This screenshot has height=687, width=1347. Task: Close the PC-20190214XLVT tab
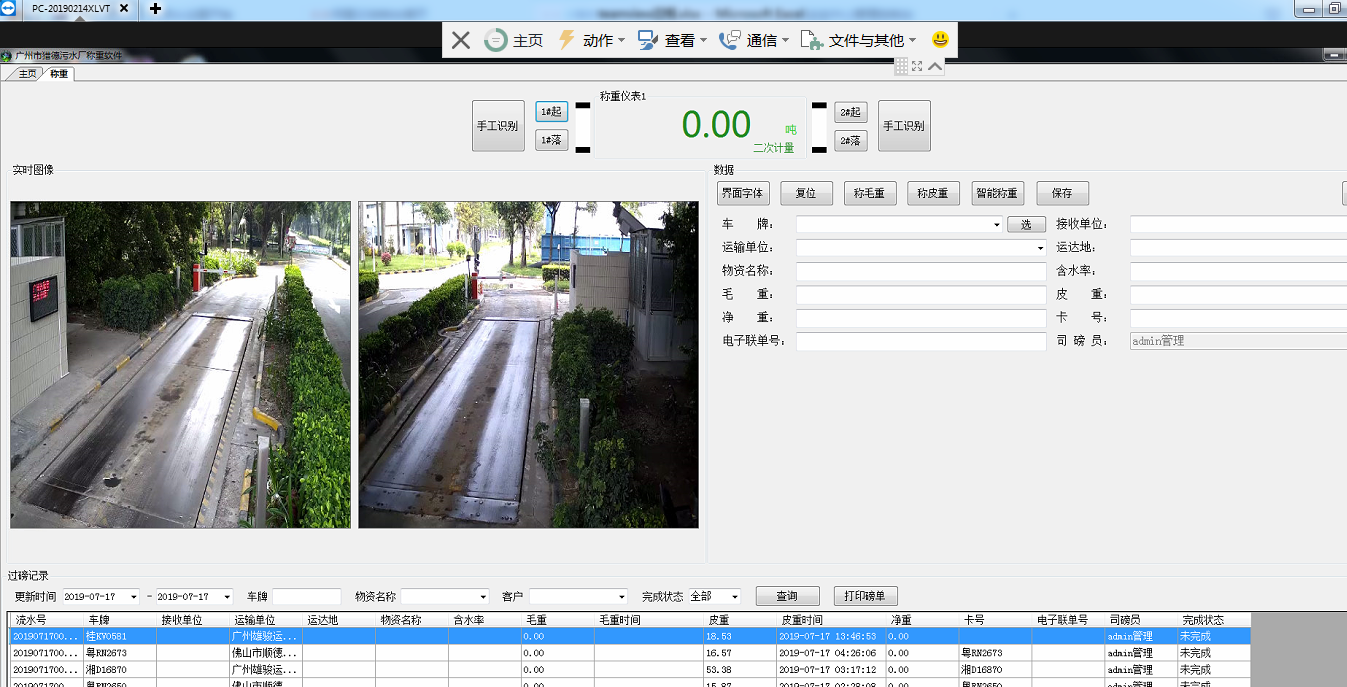125,9
